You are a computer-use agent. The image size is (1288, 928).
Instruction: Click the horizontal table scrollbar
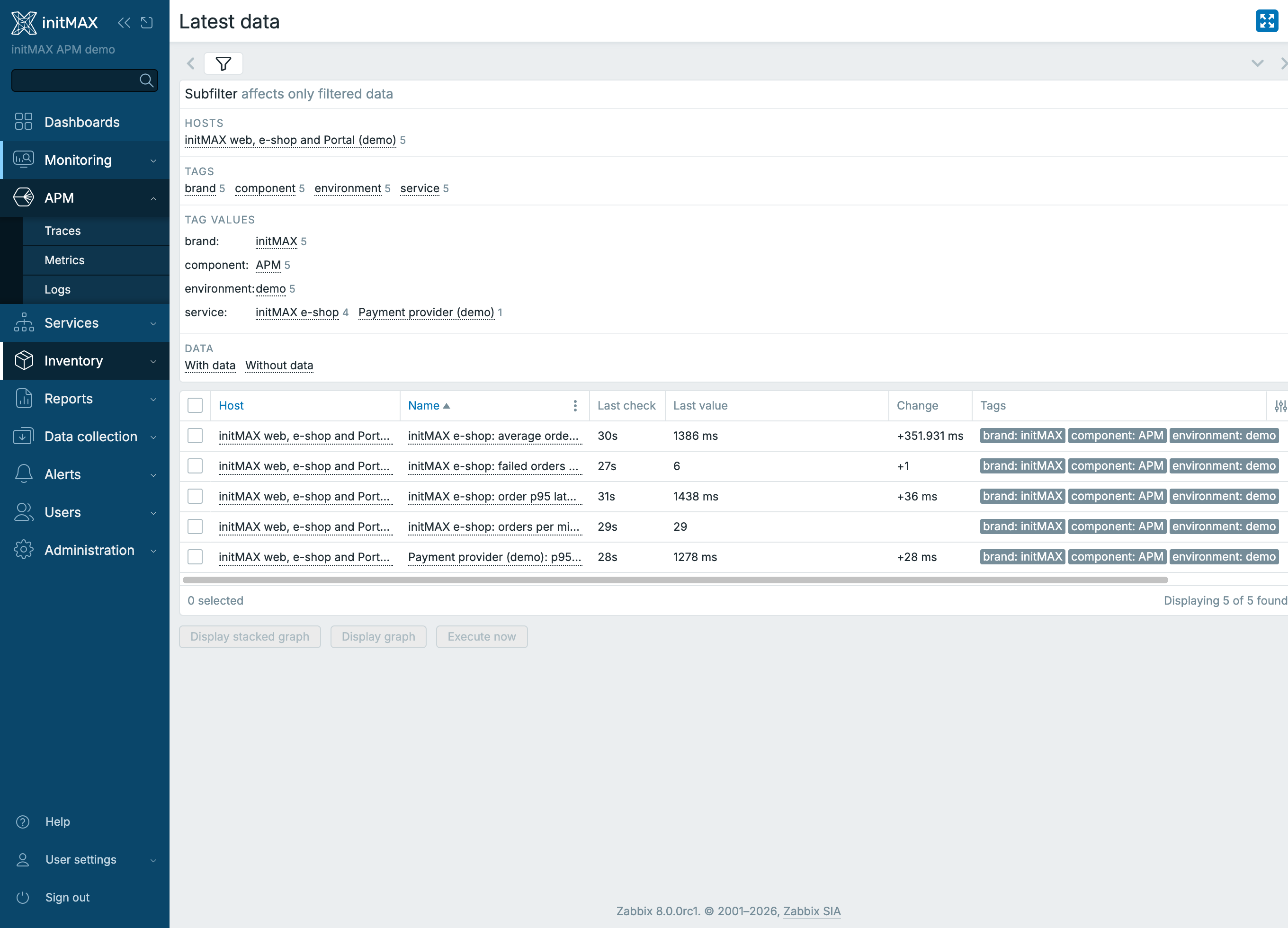[675, 580]
